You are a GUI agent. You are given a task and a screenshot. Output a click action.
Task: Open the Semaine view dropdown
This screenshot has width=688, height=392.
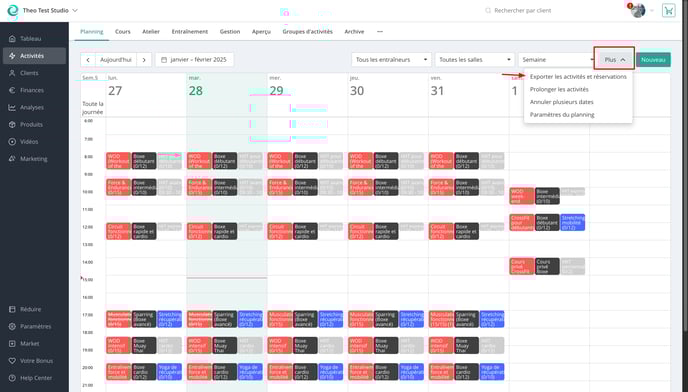tap(556, 60)
